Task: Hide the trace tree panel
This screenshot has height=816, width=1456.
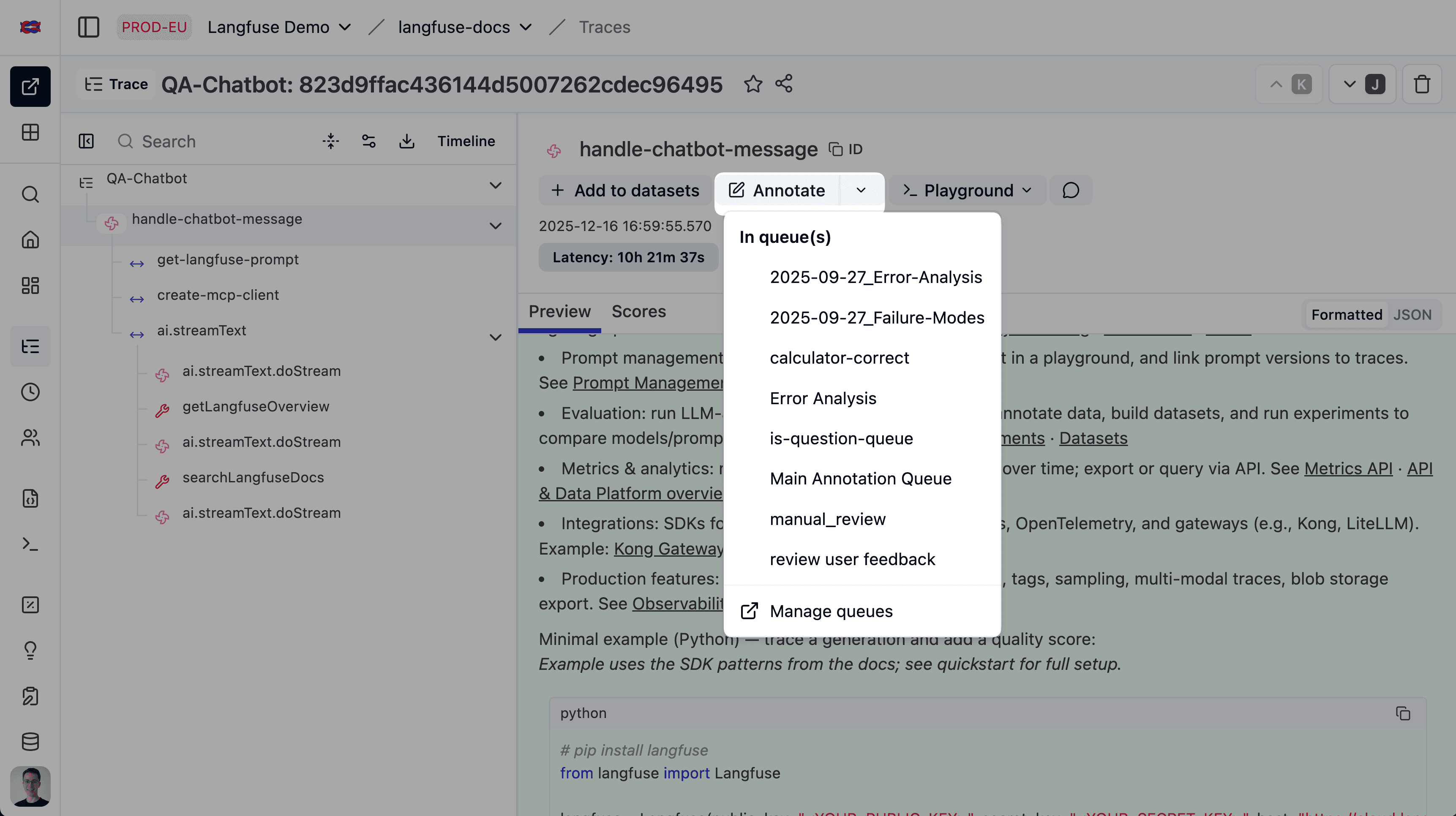Action: (86, 141)
